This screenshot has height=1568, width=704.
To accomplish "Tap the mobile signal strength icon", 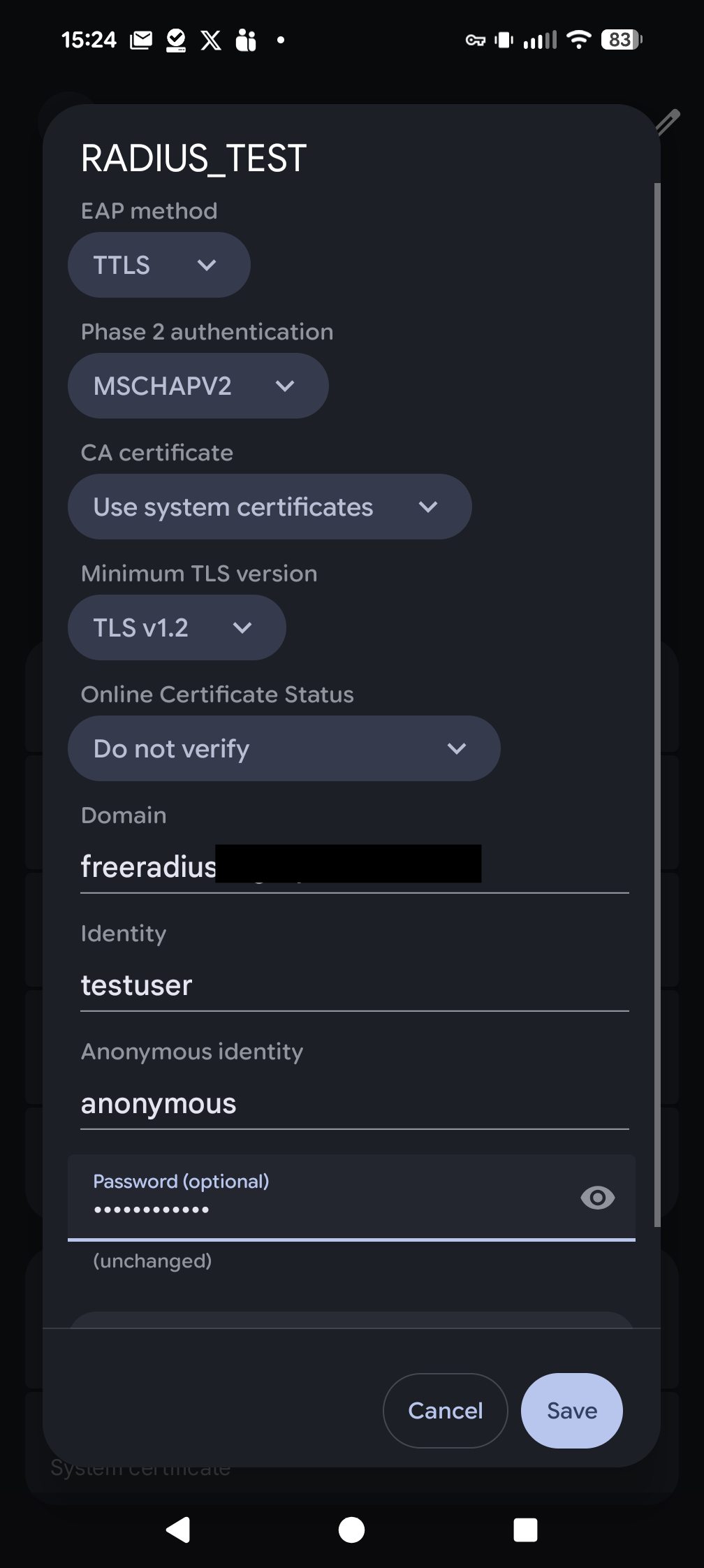I will [539, 39].
